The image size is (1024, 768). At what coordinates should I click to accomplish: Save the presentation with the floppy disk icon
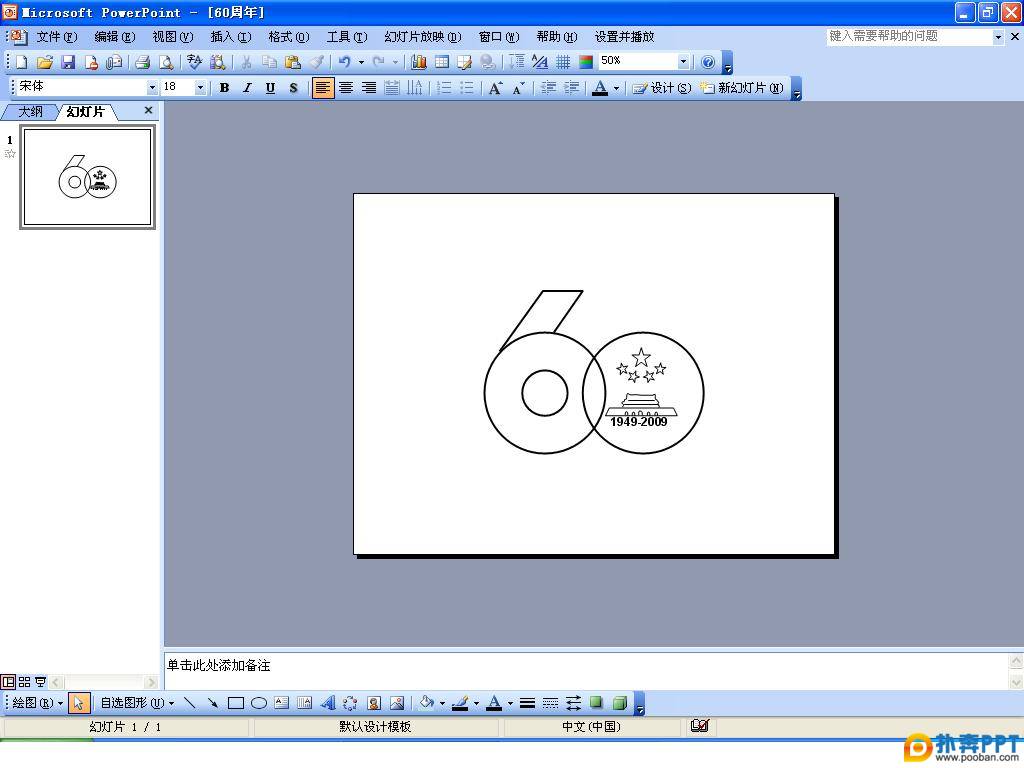pyautogui.click(x=68, y=62)
